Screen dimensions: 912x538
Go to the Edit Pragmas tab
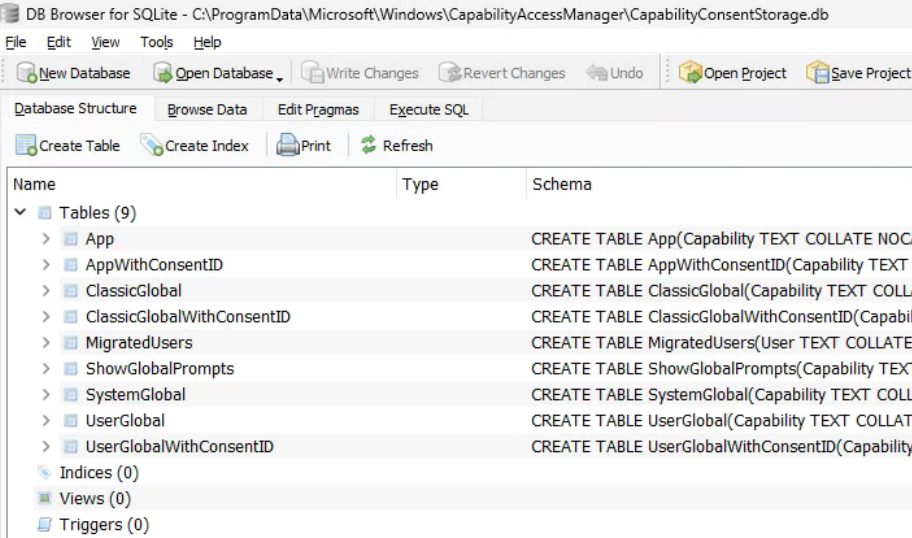pos(318,110)
